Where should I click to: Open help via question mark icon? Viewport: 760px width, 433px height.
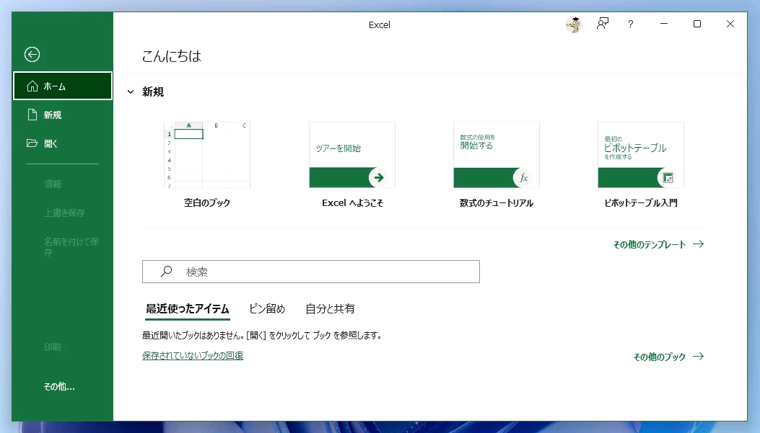[x=630, y=24]
